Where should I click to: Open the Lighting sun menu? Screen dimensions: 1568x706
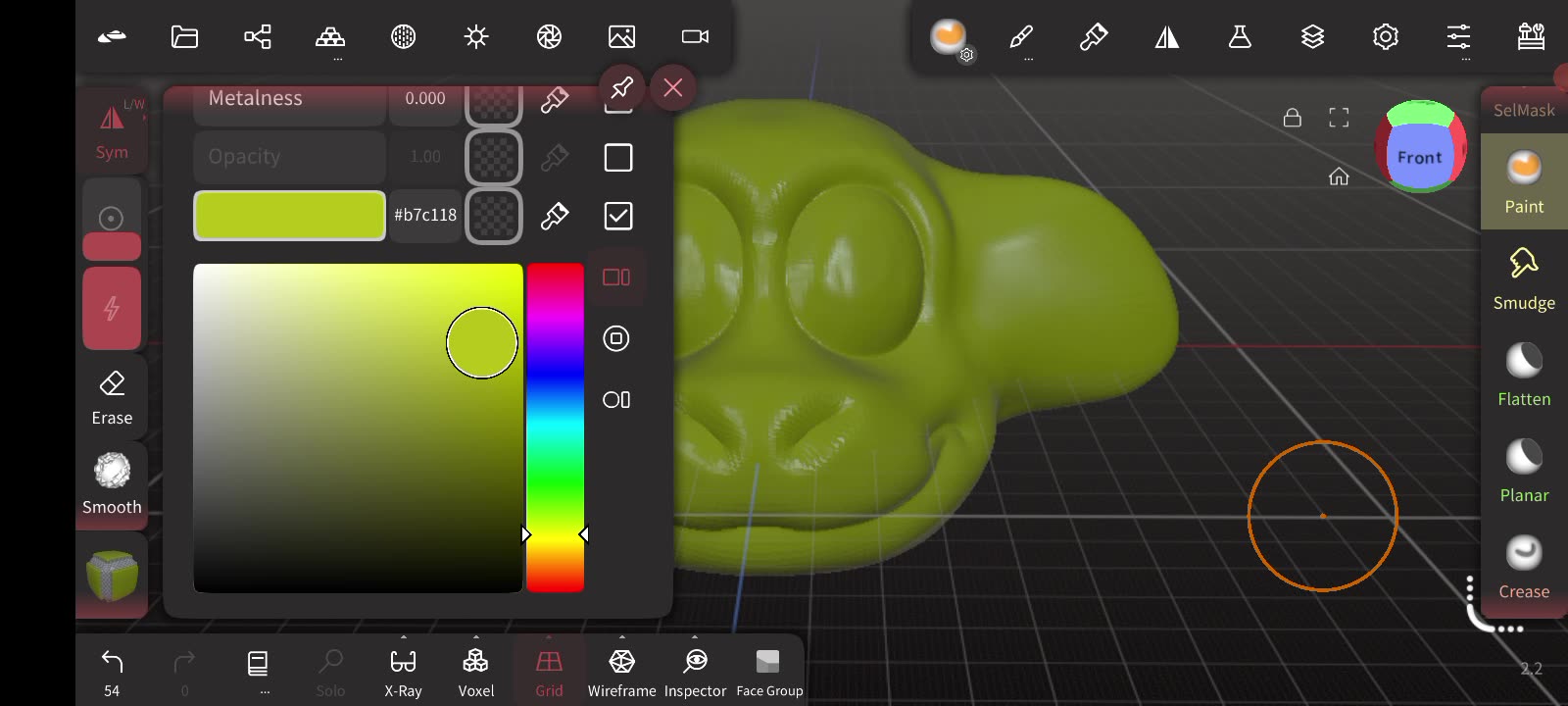click(x=476, y=37)
